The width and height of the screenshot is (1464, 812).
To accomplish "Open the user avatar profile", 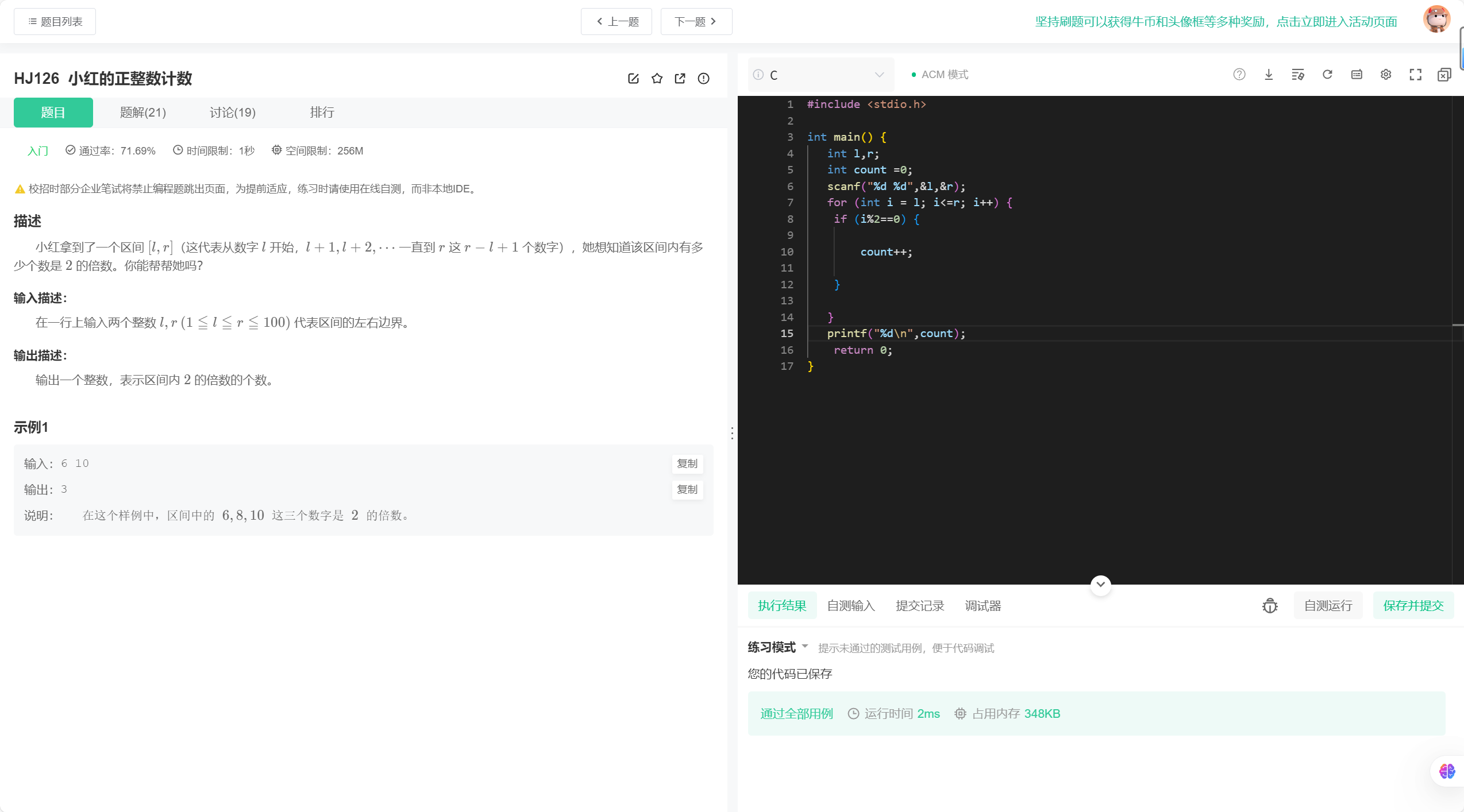I will (1436, 20).
